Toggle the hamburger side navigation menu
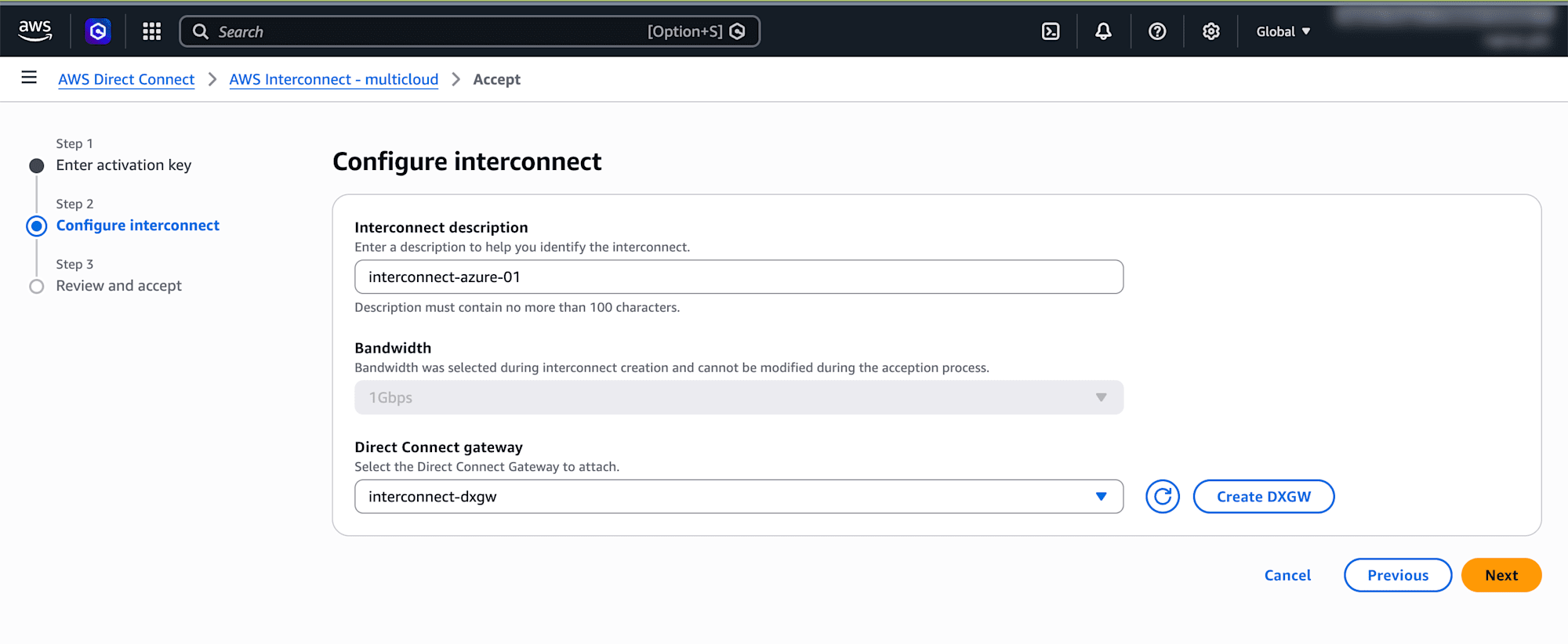The image size is (1568, 644). (x=29, y=78)
